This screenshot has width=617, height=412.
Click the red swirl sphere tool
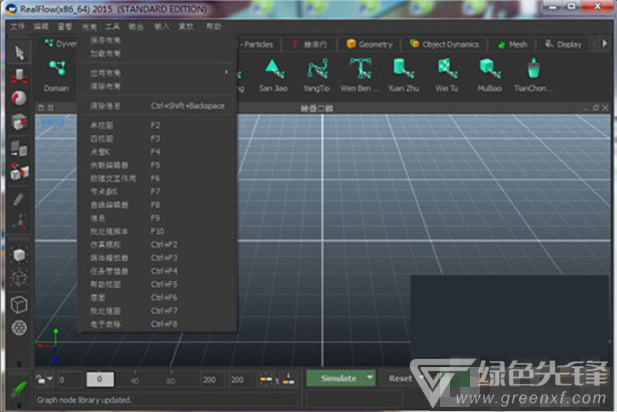19,98
